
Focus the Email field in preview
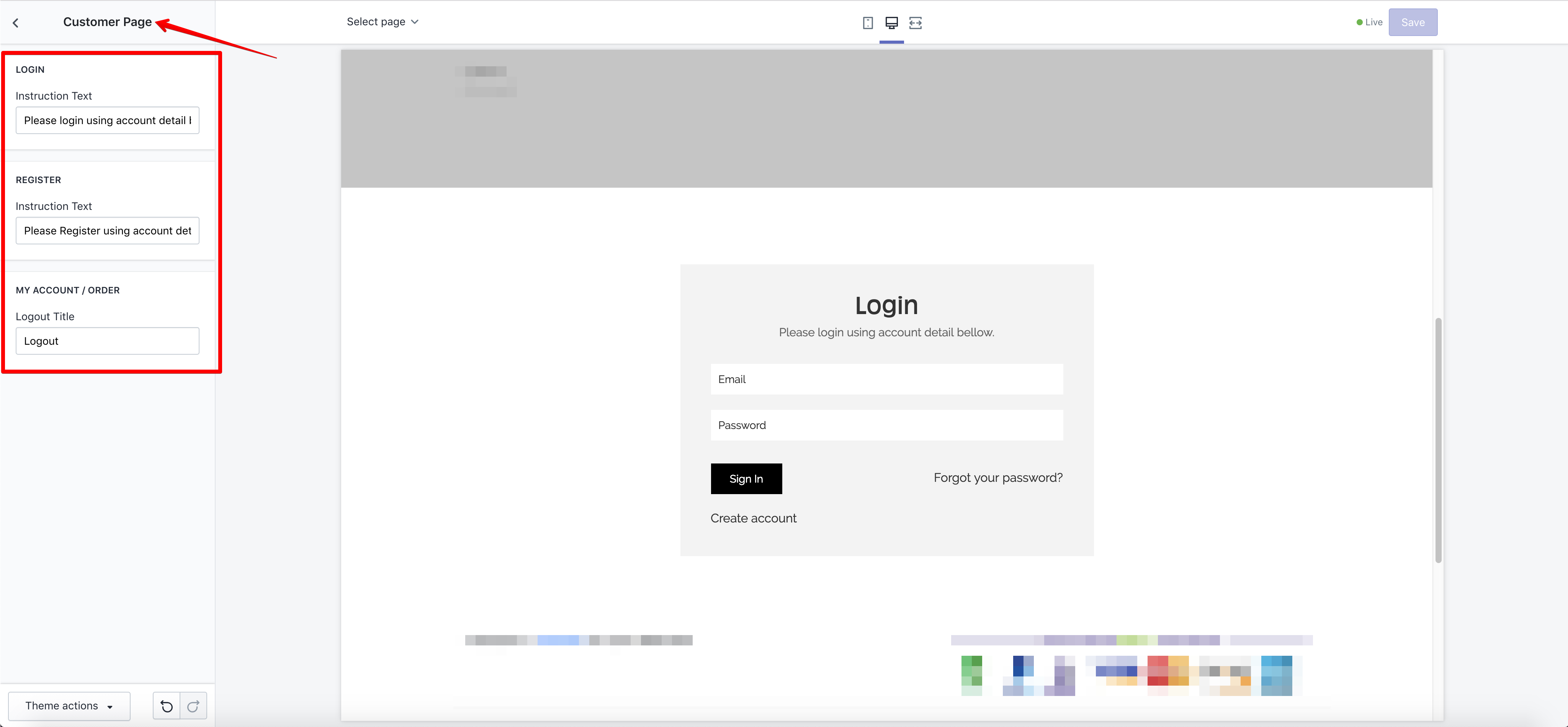point(886,379)
